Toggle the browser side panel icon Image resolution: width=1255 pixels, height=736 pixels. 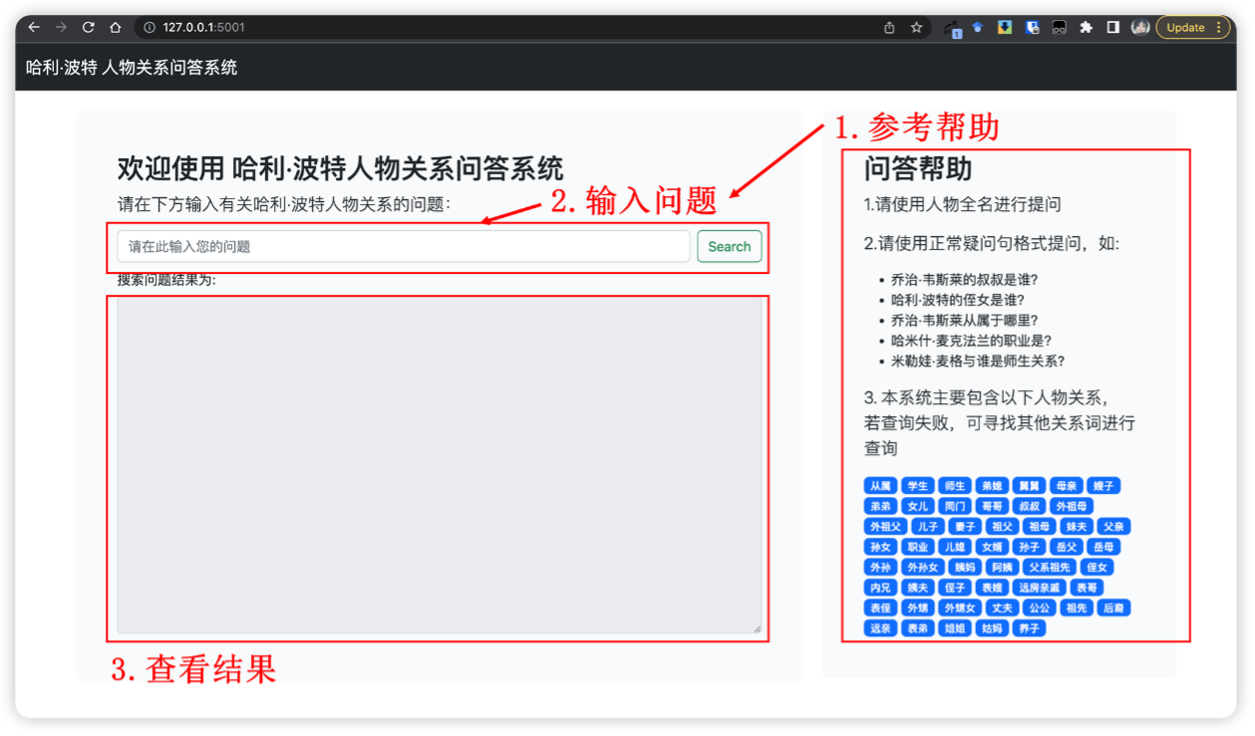[x=1113, y=28]
